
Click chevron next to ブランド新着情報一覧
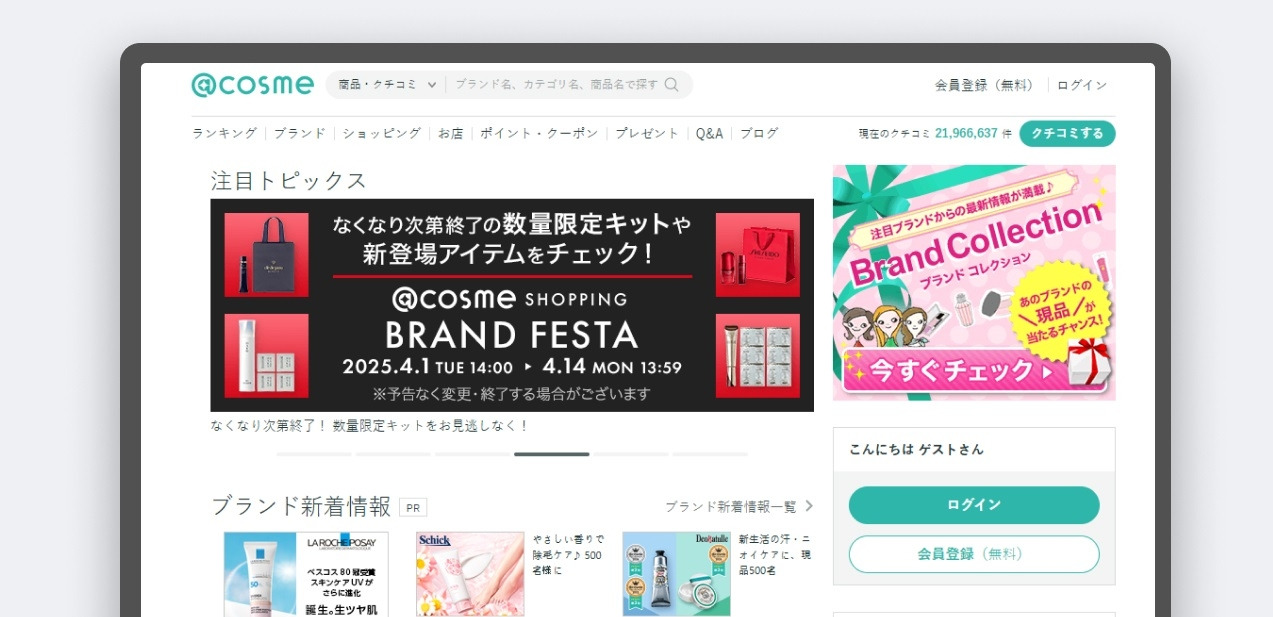click(x=809, y=506)
